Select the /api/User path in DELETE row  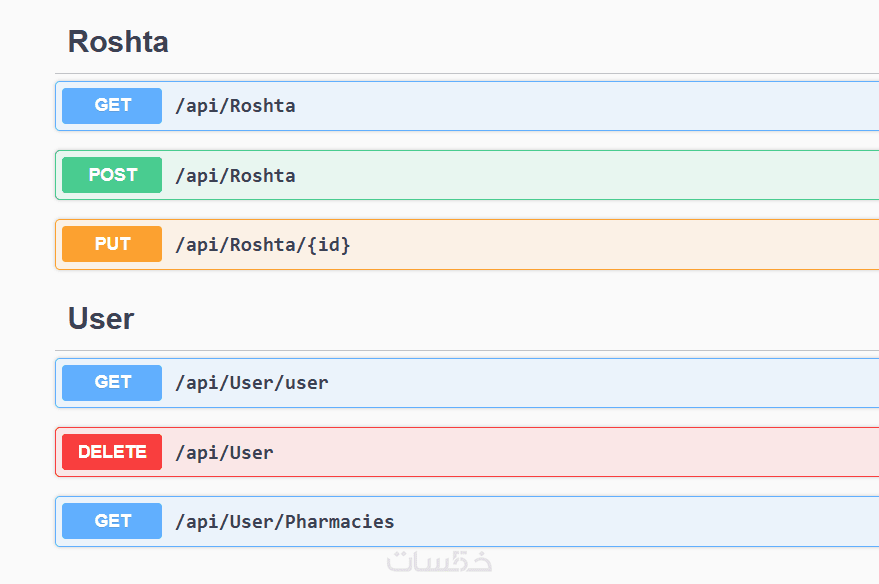(224, 453)
